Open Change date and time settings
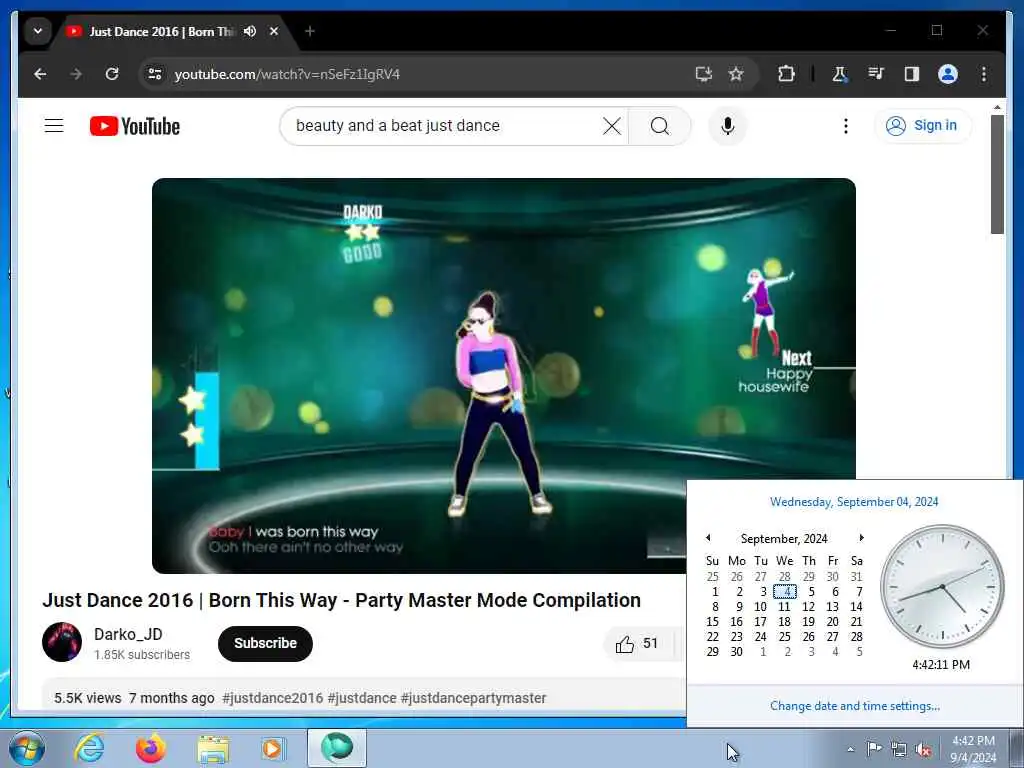Viewport: 1024px width, 768px height. tap(855, 706)
